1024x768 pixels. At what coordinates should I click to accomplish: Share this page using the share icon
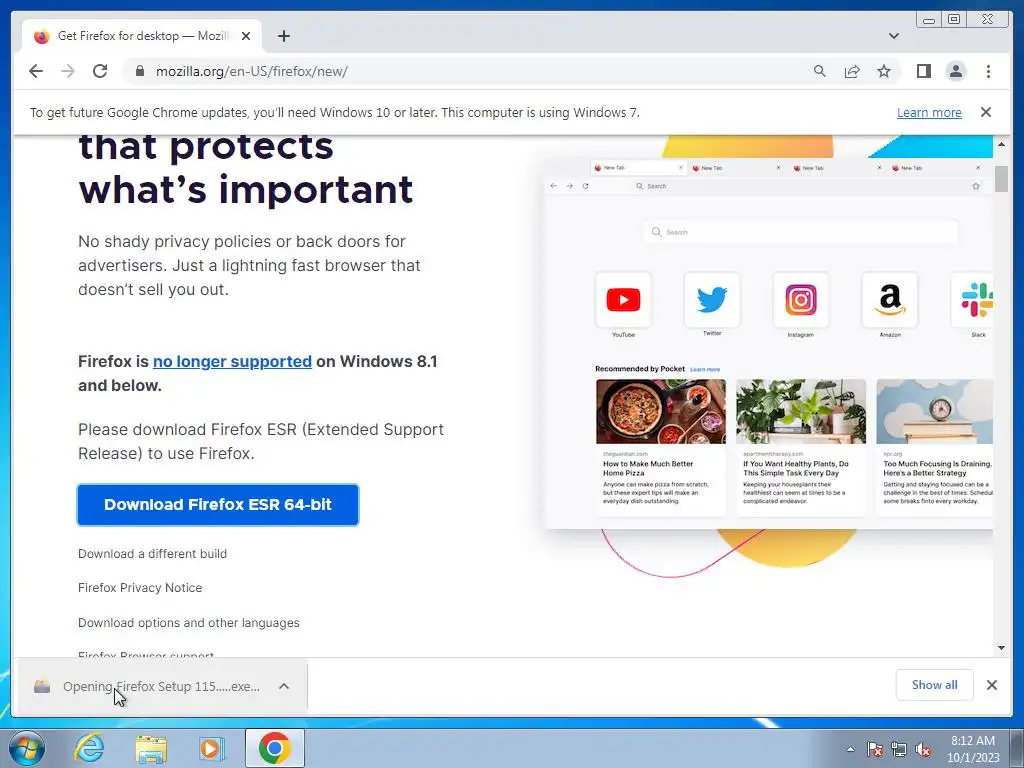852,71
